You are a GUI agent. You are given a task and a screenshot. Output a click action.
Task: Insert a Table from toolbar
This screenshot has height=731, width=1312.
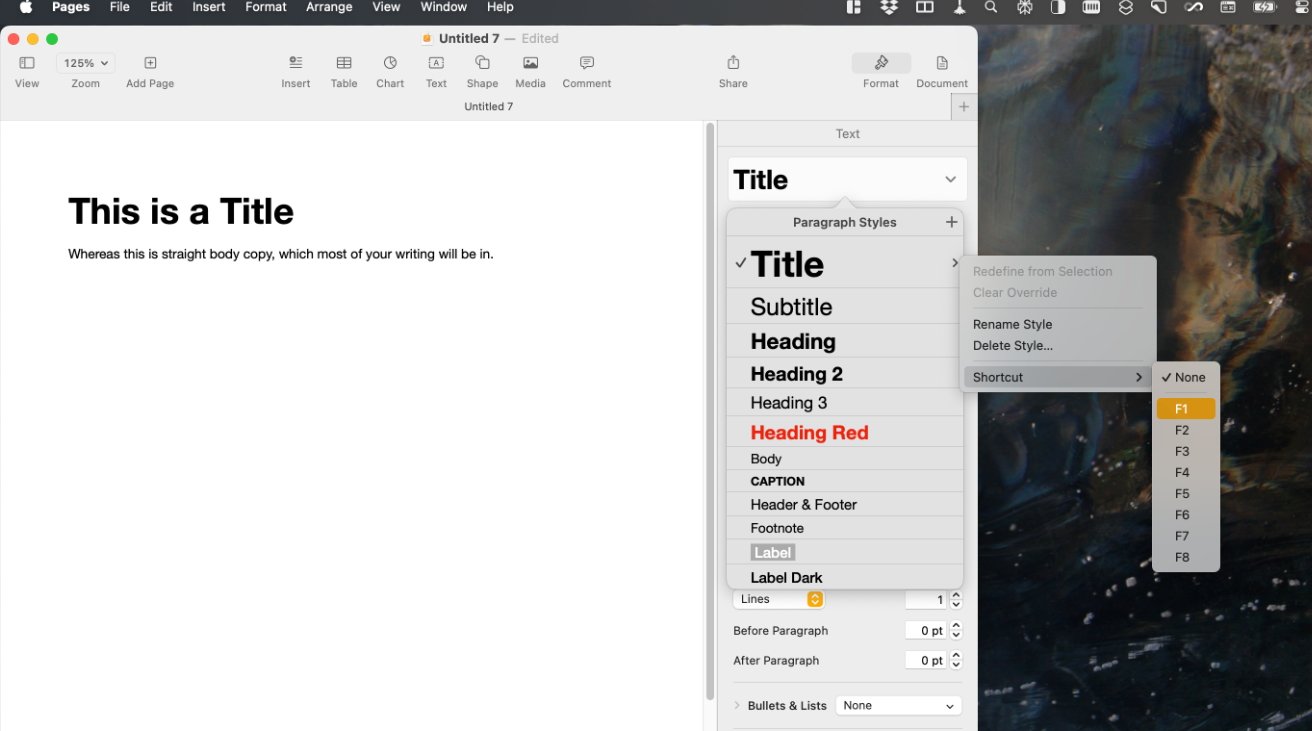click(x=344, y=63)
